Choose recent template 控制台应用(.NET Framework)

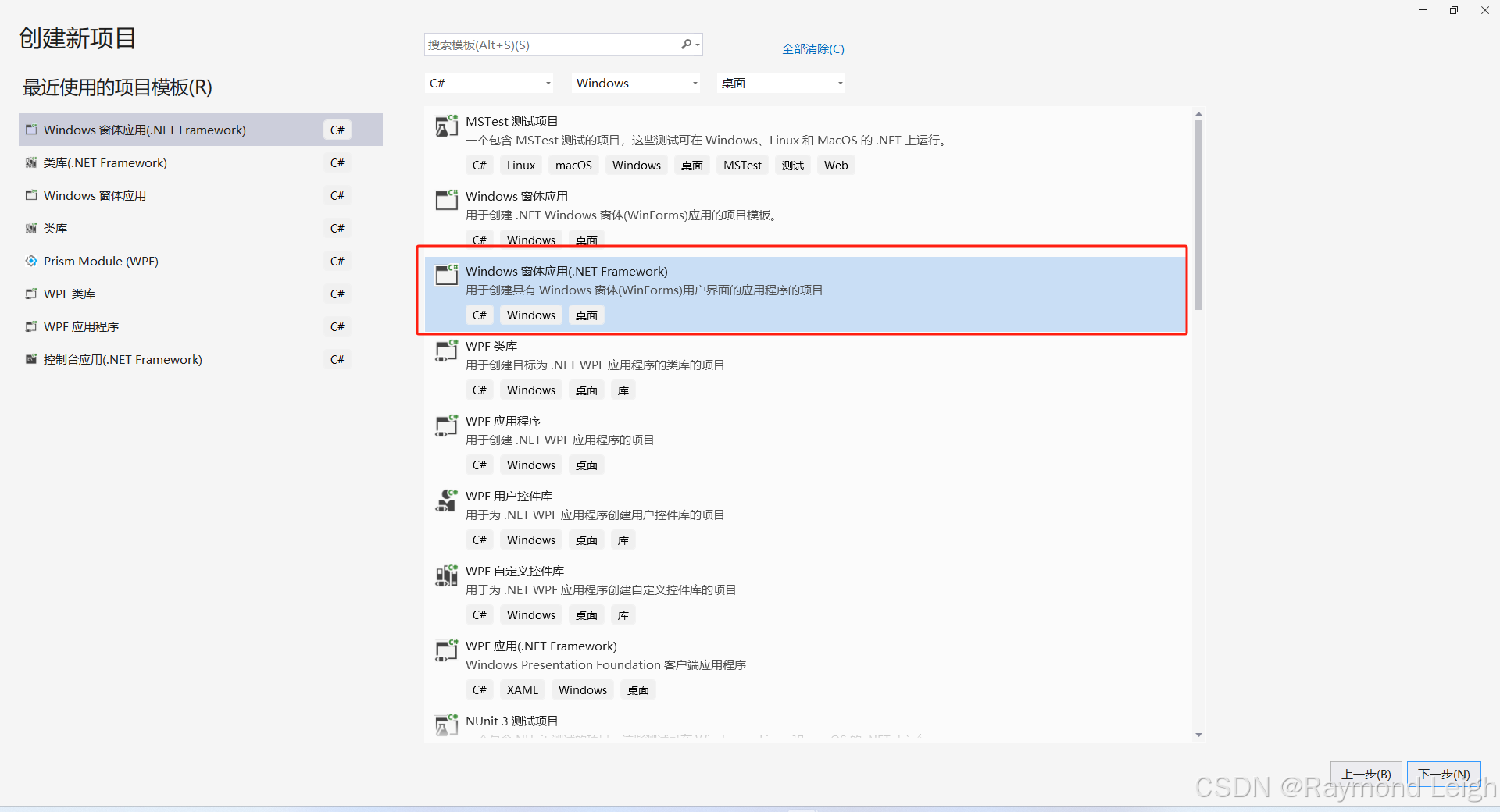click(201, 359)
